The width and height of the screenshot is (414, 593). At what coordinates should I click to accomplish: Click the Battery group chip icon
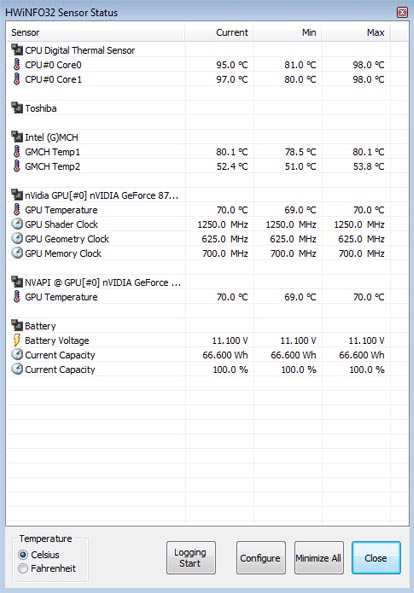(17, 326)
